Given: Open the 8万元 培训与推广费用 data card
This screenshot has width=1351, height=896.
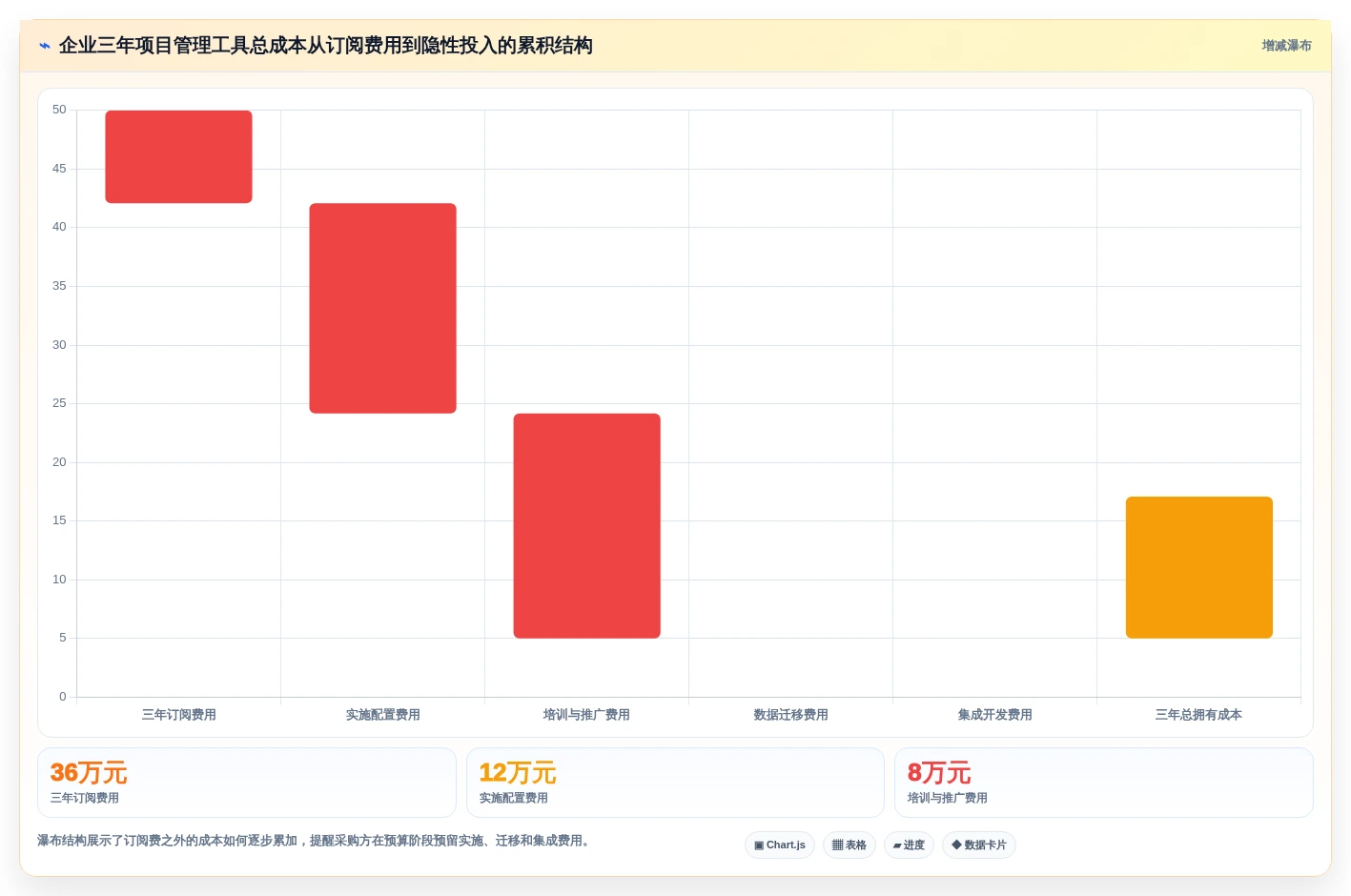Looking at the screenshot, I should (x=1104, y=783).
